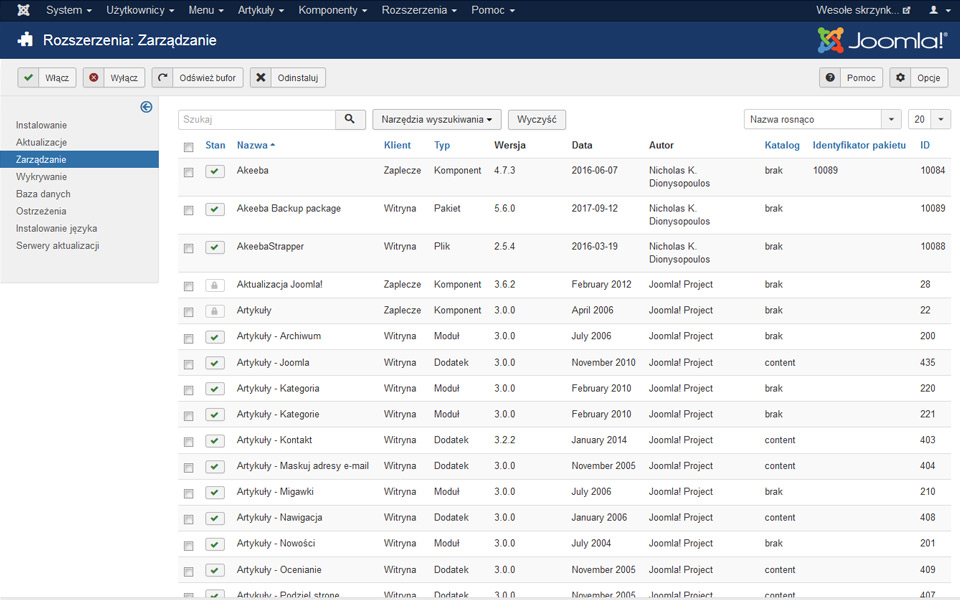Sort table by Nazwa column header
960x600 pixels.
[255, 145]
